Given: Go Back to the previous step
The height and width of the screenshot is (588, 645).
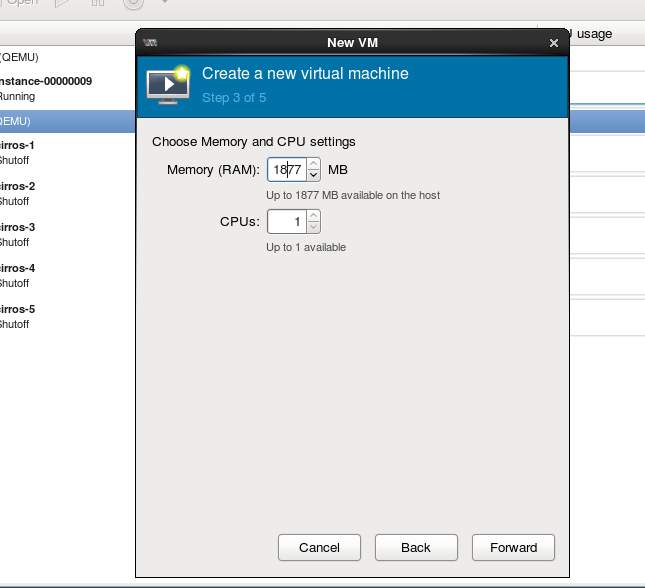Looking at the screenshot, I should click(416, 547).
